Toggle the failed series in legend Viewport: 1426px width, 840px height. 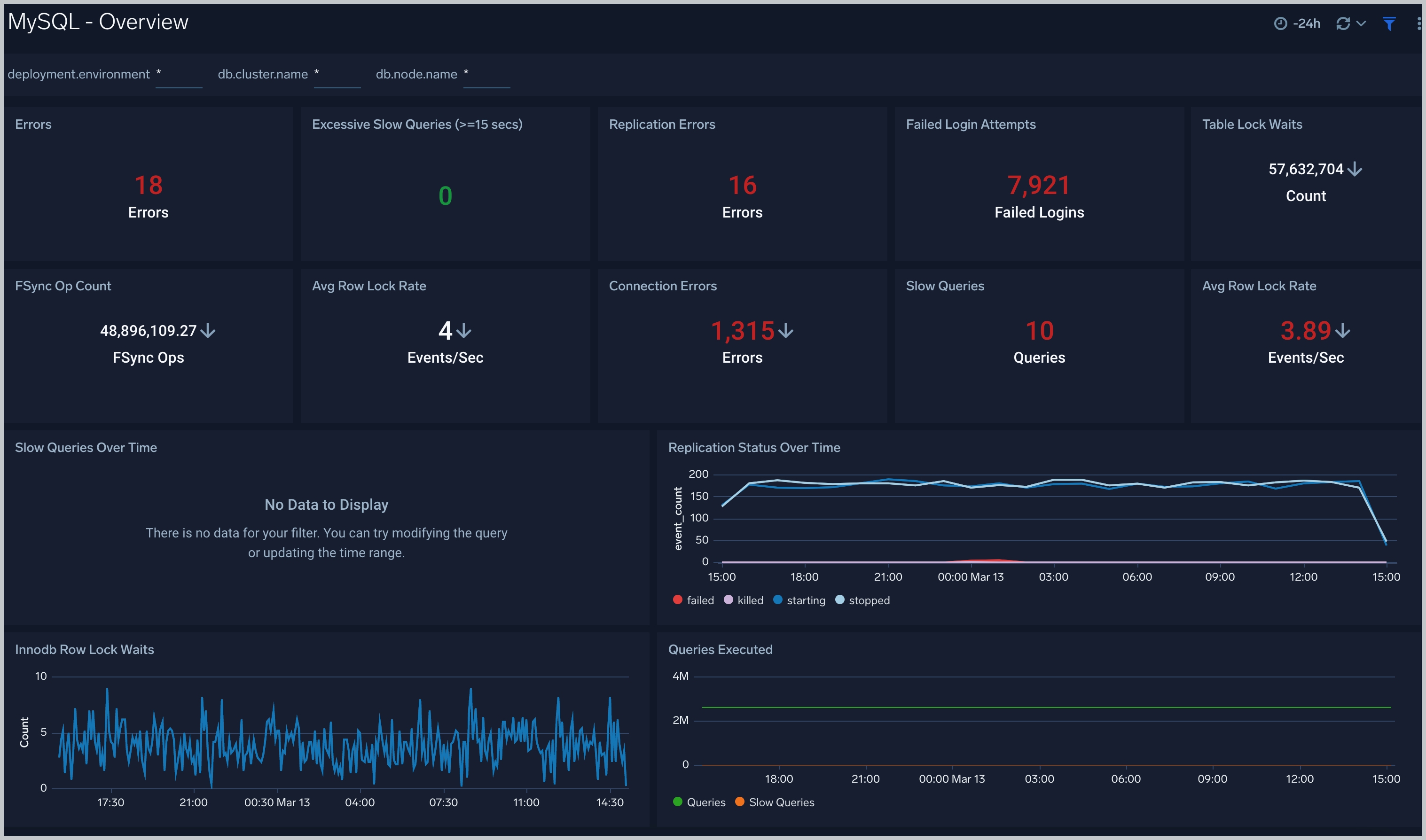click(693, 600)
